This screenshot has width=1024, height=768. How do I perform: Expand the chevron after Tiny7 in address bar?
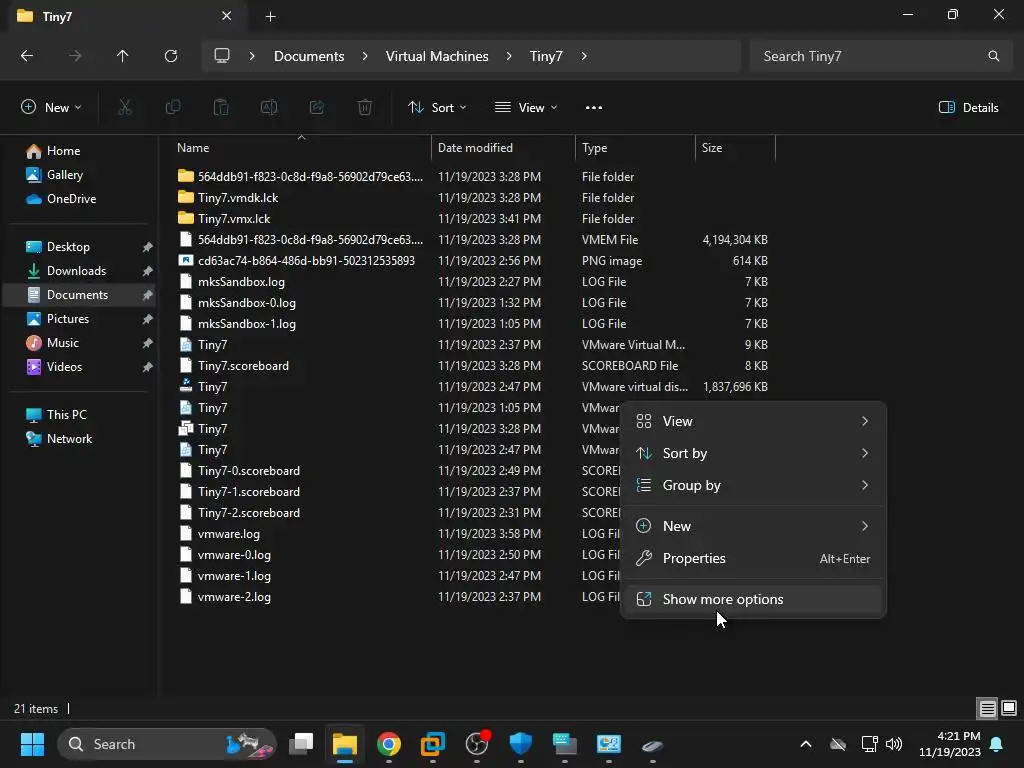click(584, 56)
